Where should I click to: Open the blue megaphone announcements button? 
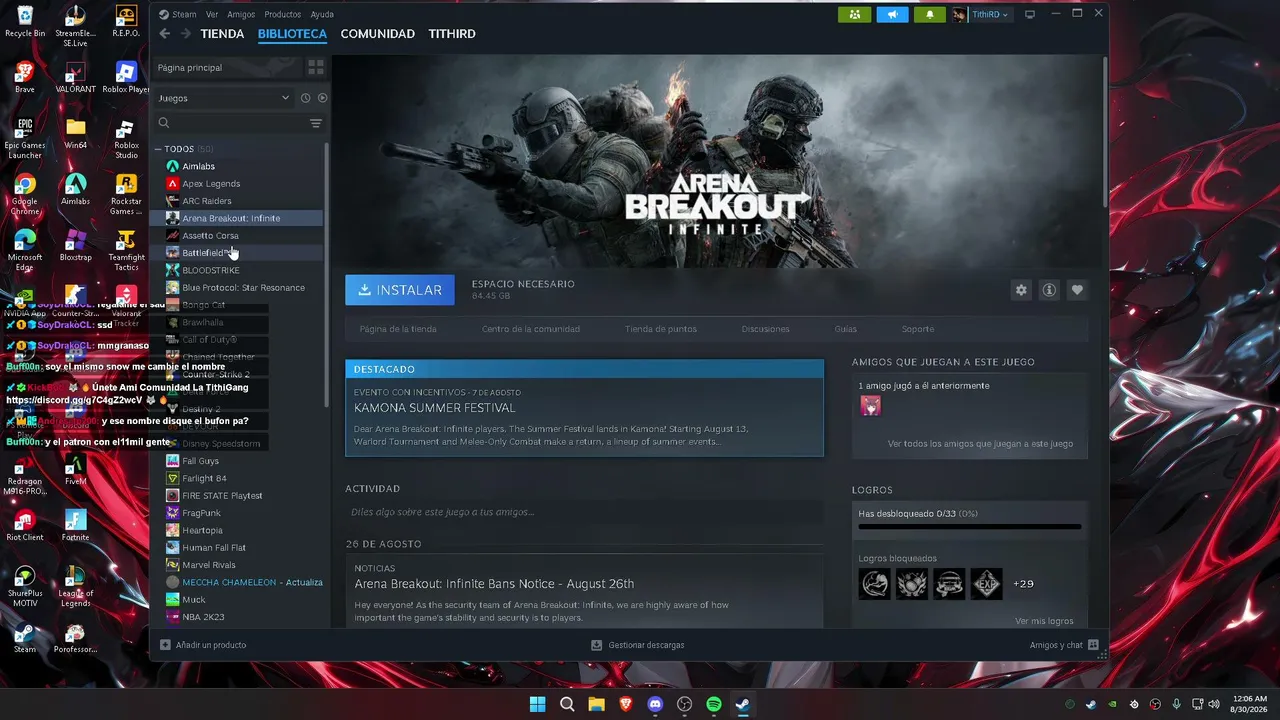(x=892, y=14)
